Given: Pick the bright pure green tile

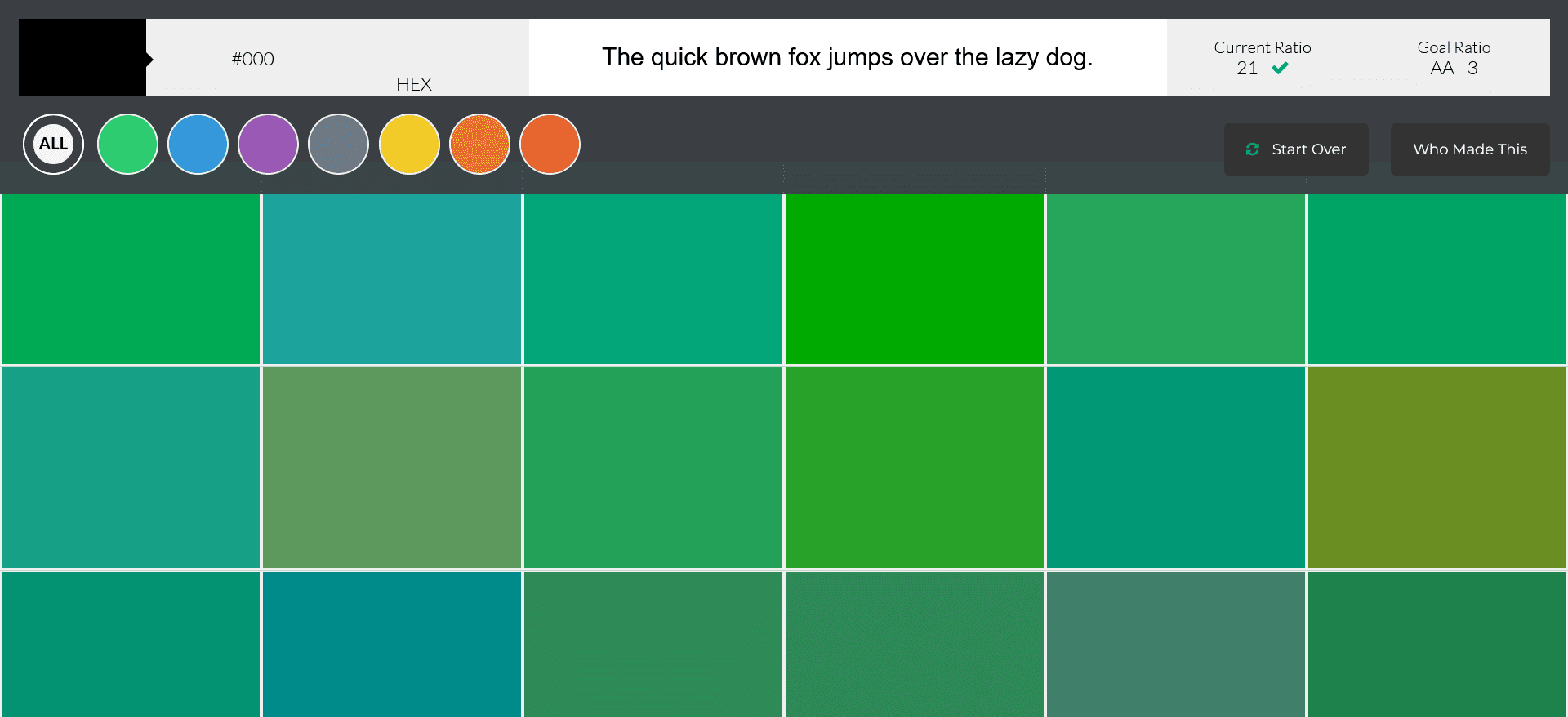Looking at the screenshot, I should pyautogui.click(x=915, y=278).
